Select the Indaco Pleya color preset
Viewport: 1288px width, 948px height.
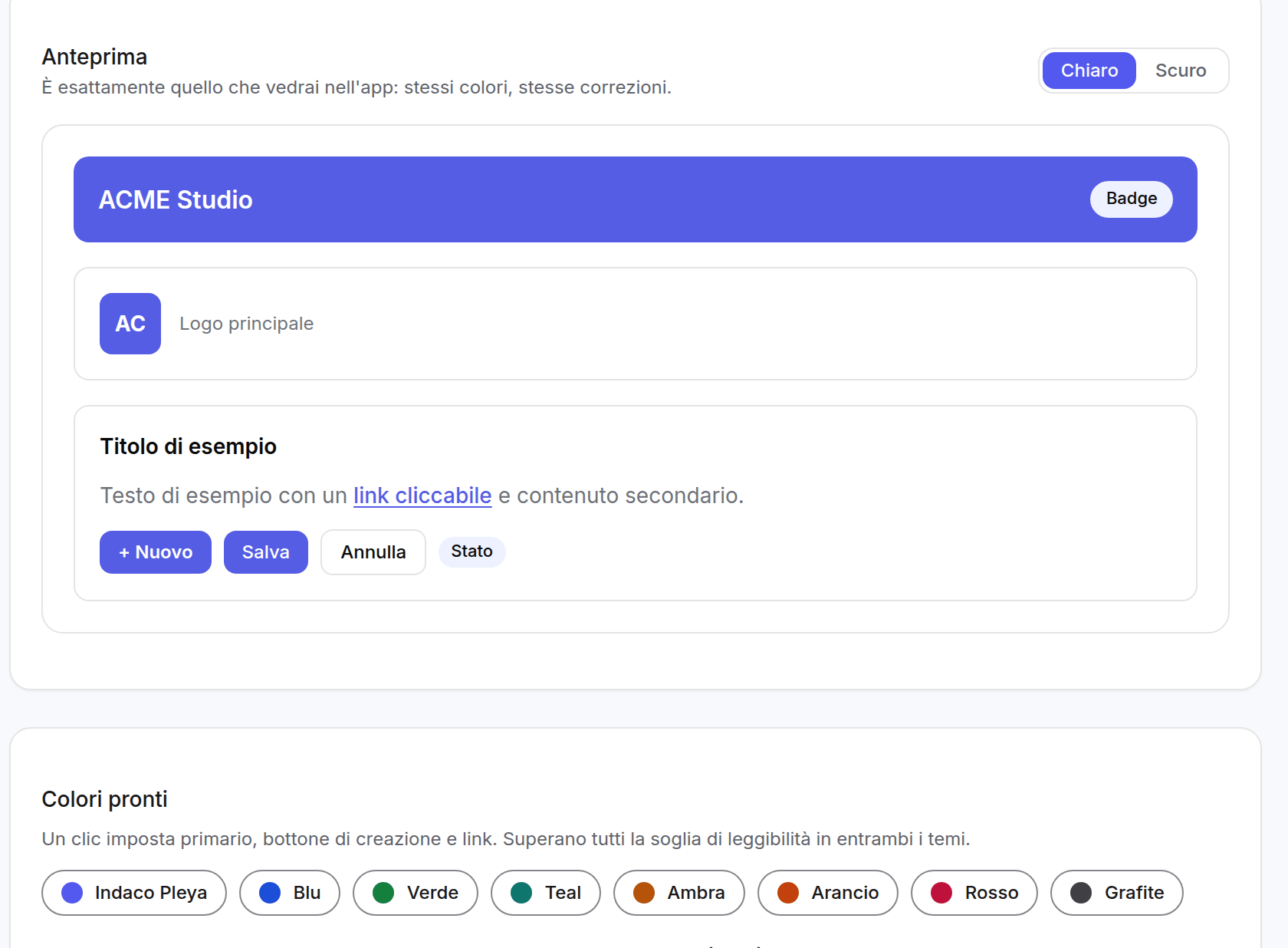tap(134, 893)
